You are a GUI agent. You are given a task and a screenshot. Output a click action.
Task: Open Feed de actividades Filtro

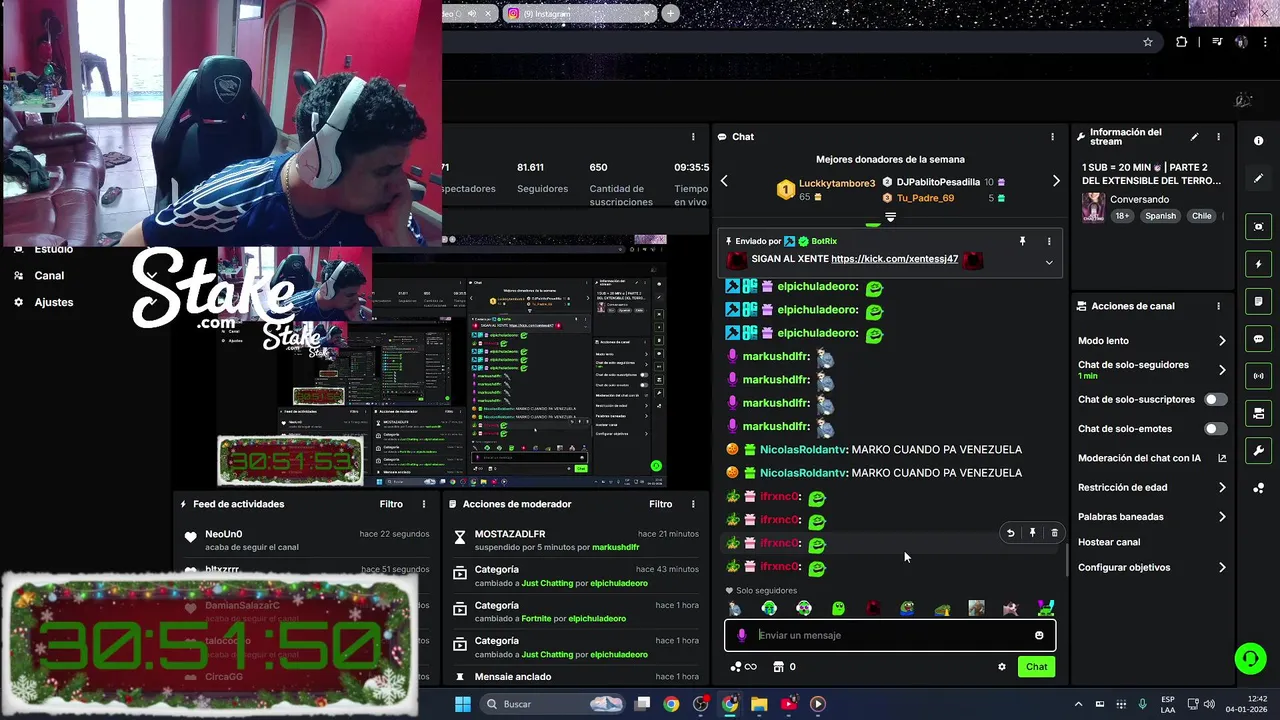pos(391,504)
